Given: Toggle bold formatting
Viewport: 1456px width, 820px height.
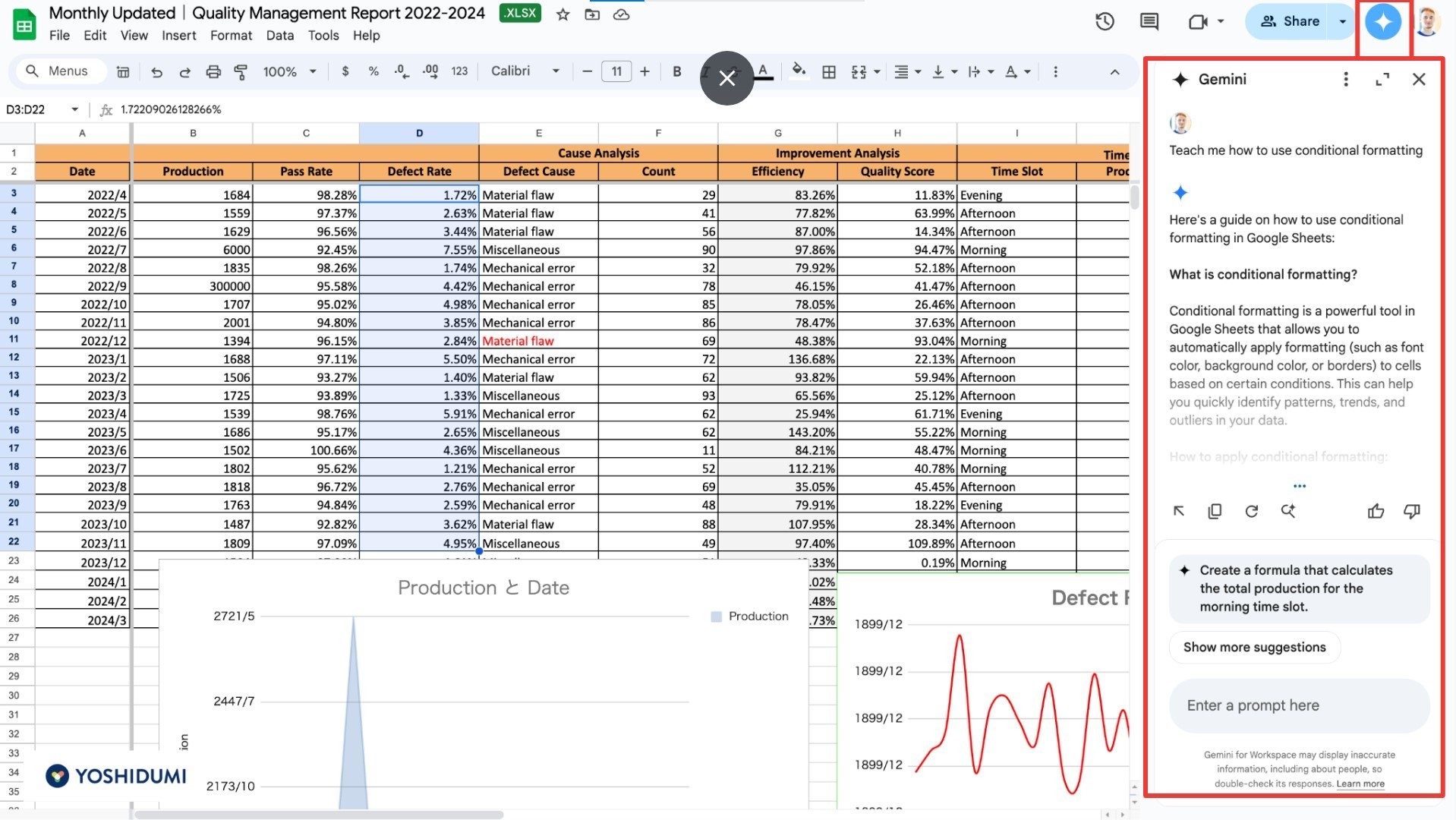Looking at the screenshot, I should [x=676, y=71].
